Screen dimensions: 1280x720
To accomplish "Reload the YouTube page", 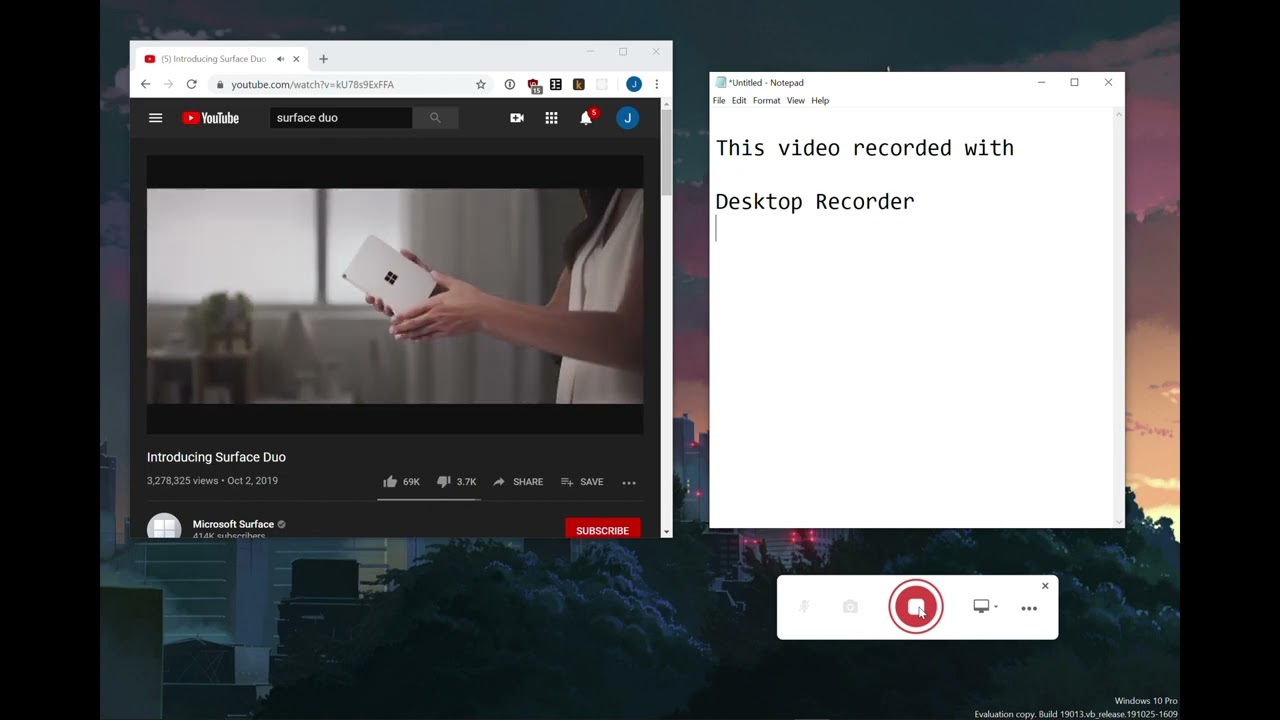I will click(x=192, y=85).
